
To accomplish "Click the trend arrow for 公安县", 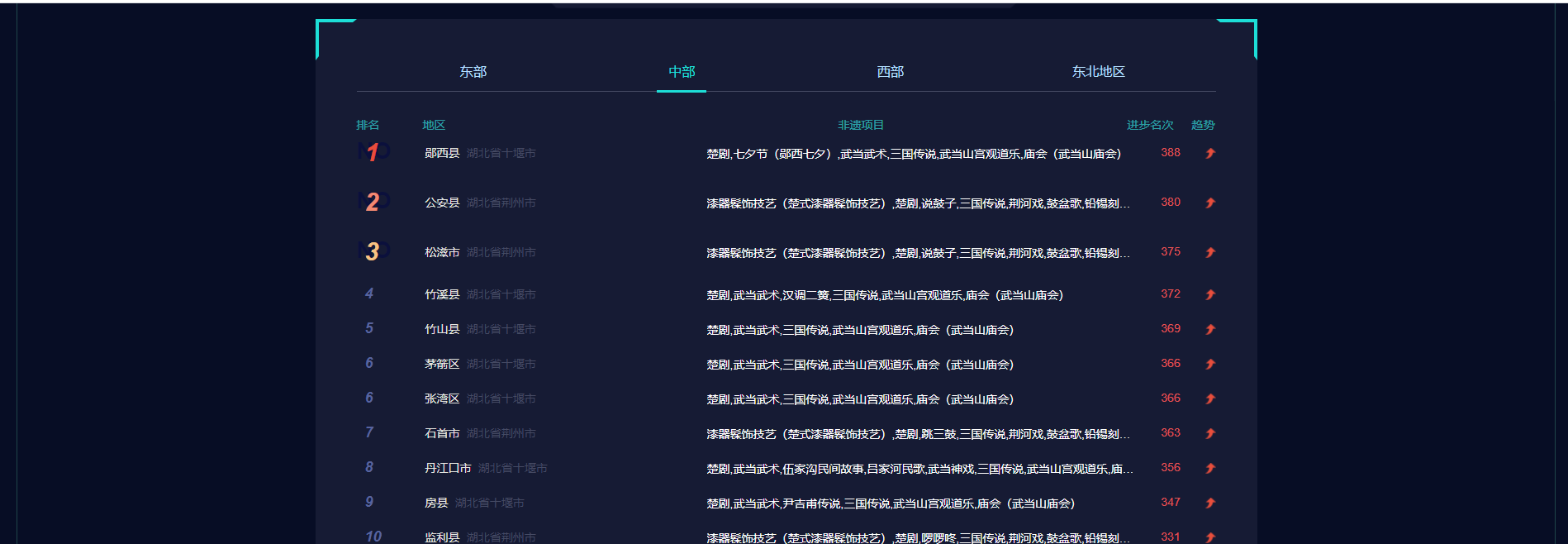I will coord(1209,203).
